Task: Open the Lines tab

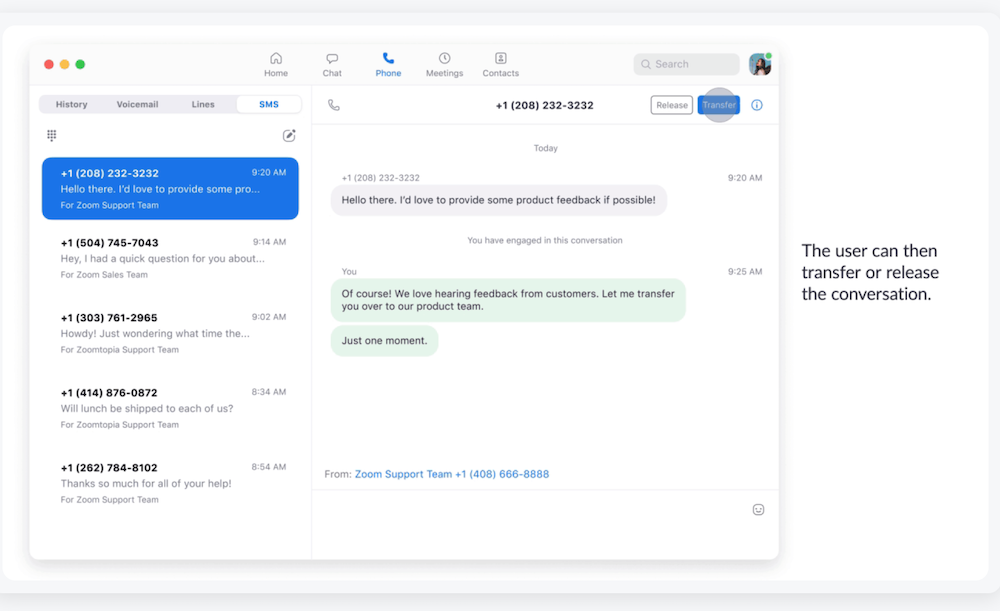Action: point(203,103)
